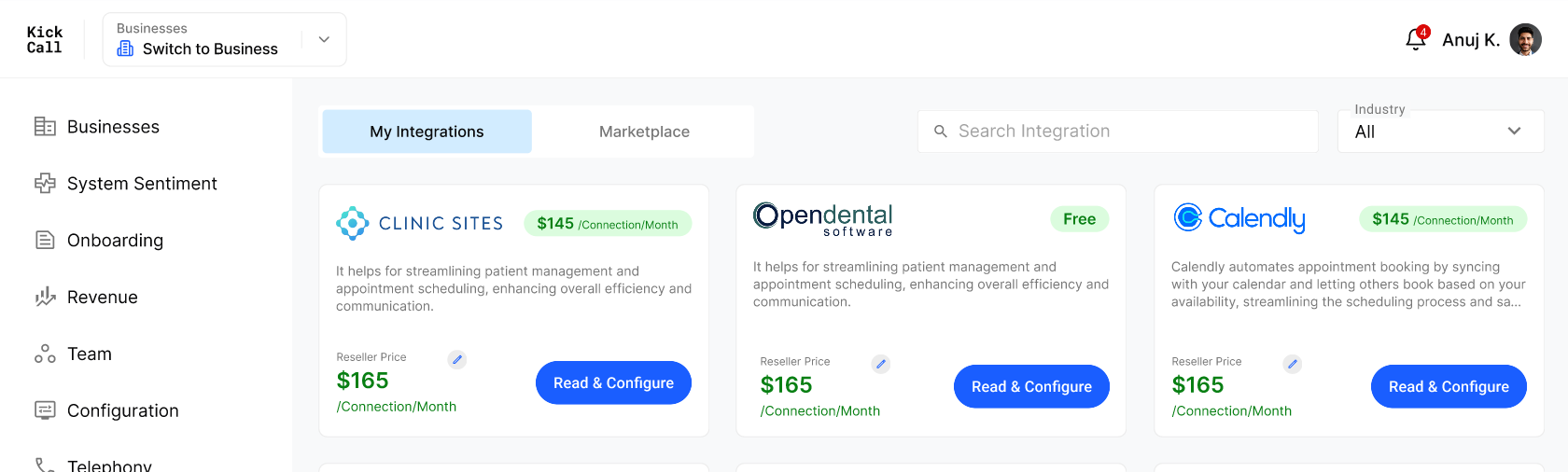Viewport: 1568px width, 472px height.
Task: Read & Configure Calendly
Action: [1449, 386]
